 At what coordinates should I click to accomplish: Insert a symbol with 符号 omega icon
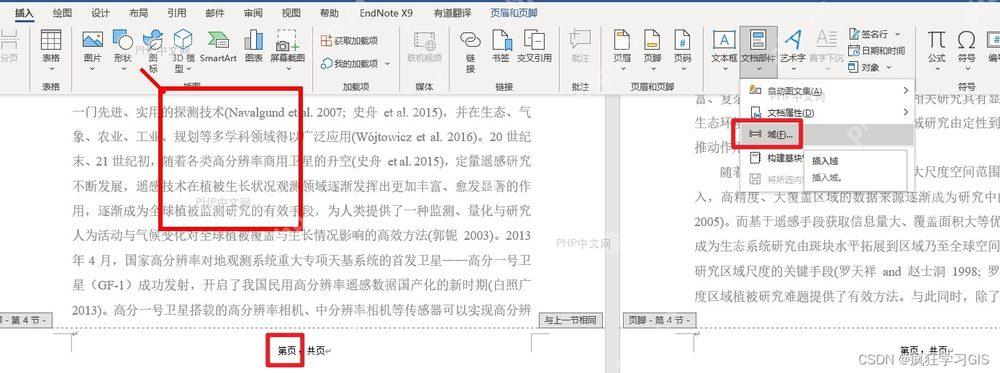(x=967, y=40)
